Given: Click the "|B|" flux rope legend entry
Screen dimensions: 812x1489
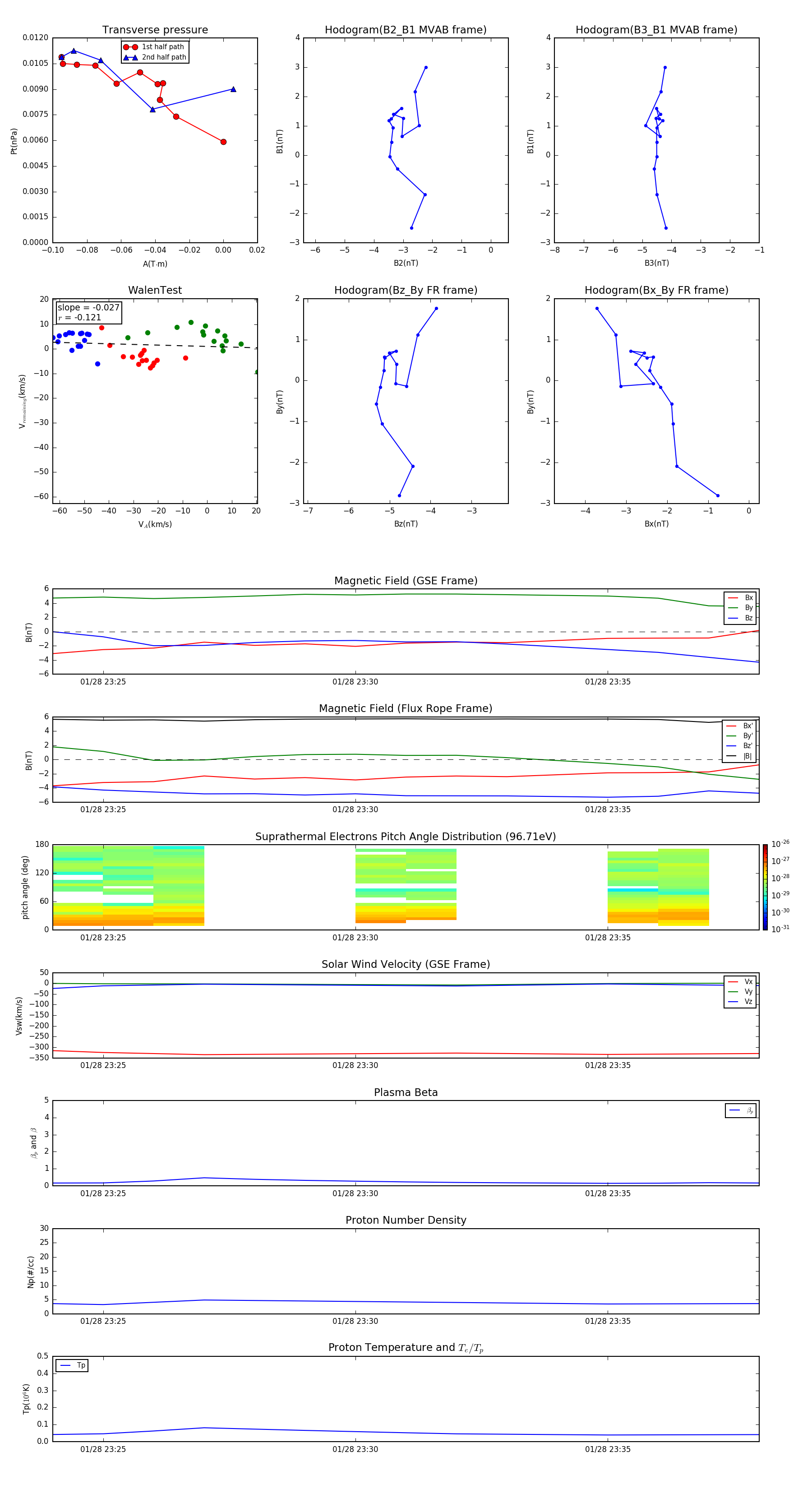Looking at the screenshot, I should pos(740,756).
